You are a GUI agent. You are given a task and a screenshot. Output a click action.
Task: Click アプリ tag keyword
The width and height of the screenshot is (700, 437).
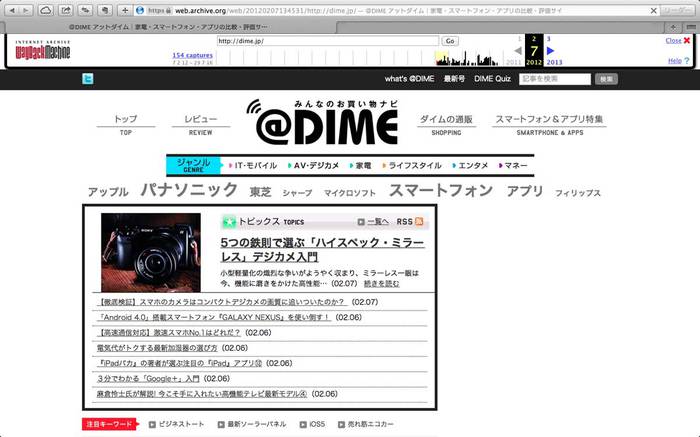pyautogui.click(x=525, y=191)
